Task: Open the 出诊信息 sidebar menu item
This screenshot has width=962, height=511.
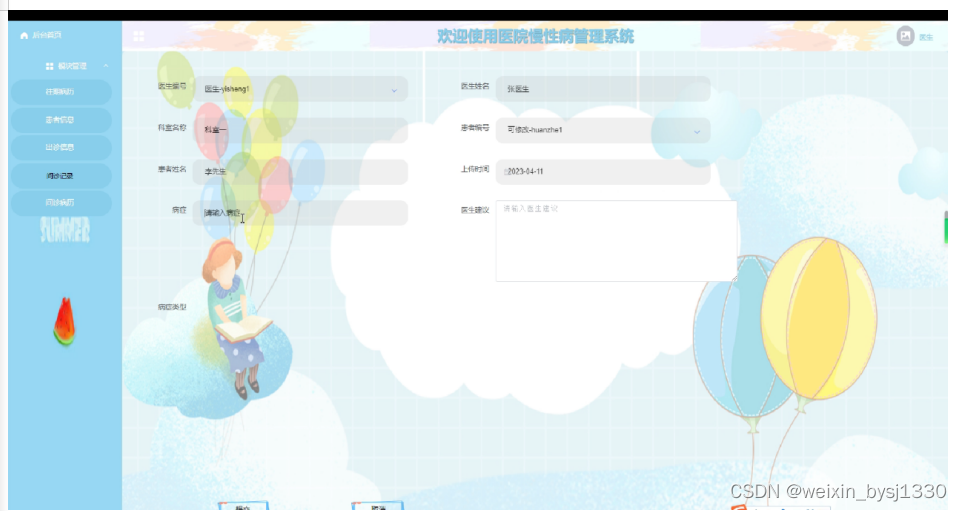Action: (x=60, y=148)
